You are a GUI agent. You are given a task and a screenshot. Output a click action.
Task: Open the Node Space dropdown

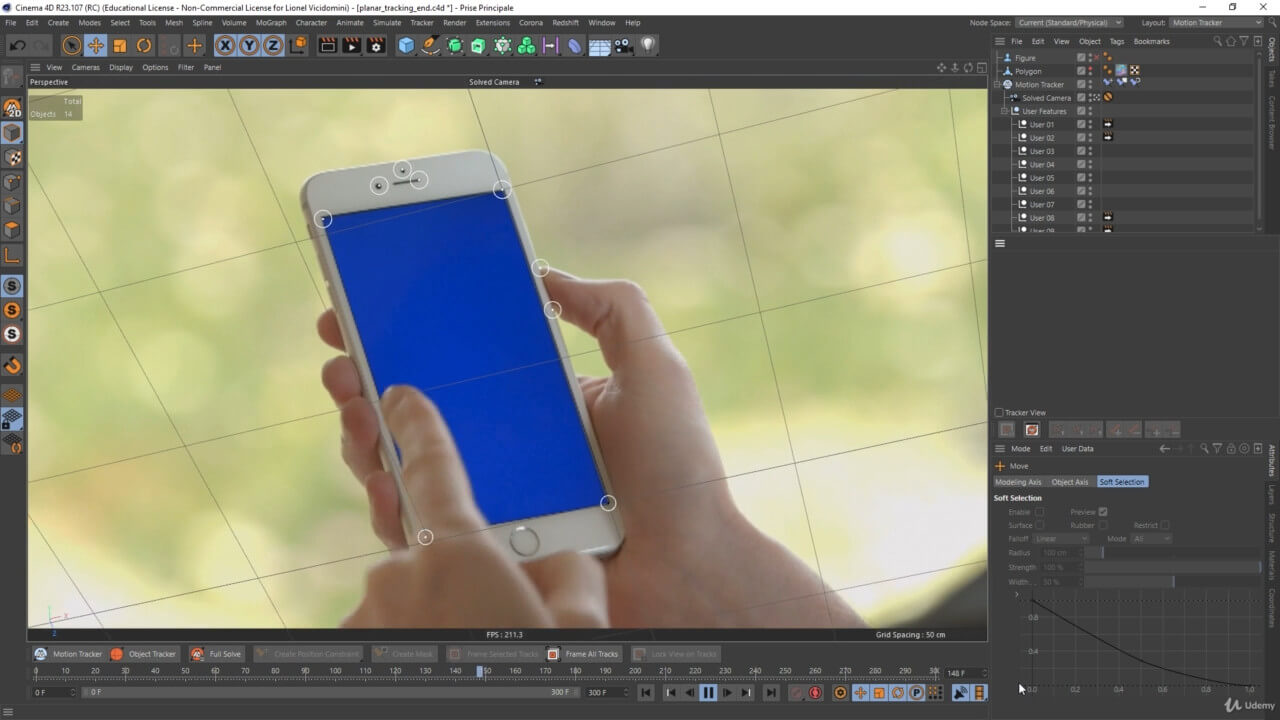click(1069, 22)
